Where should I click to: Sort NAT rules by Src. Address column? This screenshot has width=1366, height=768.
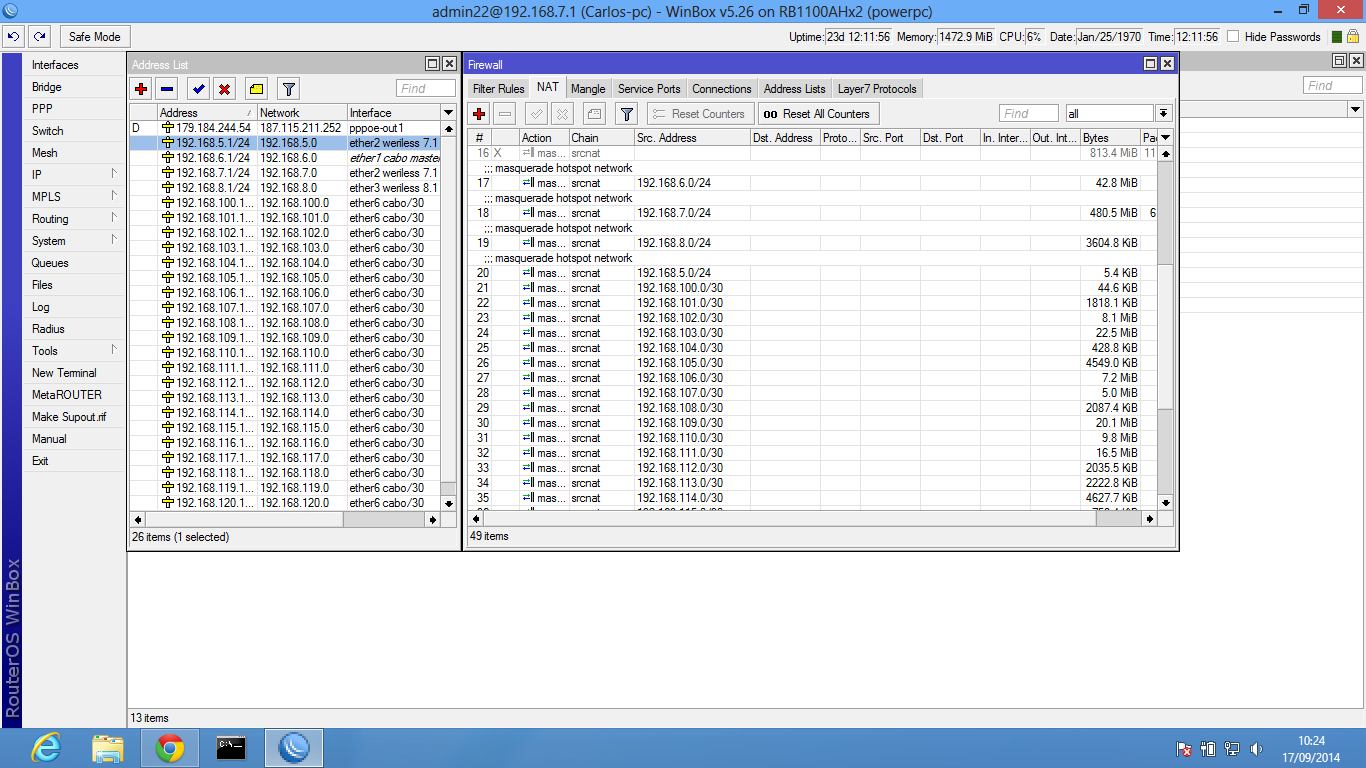coord(691,138)
